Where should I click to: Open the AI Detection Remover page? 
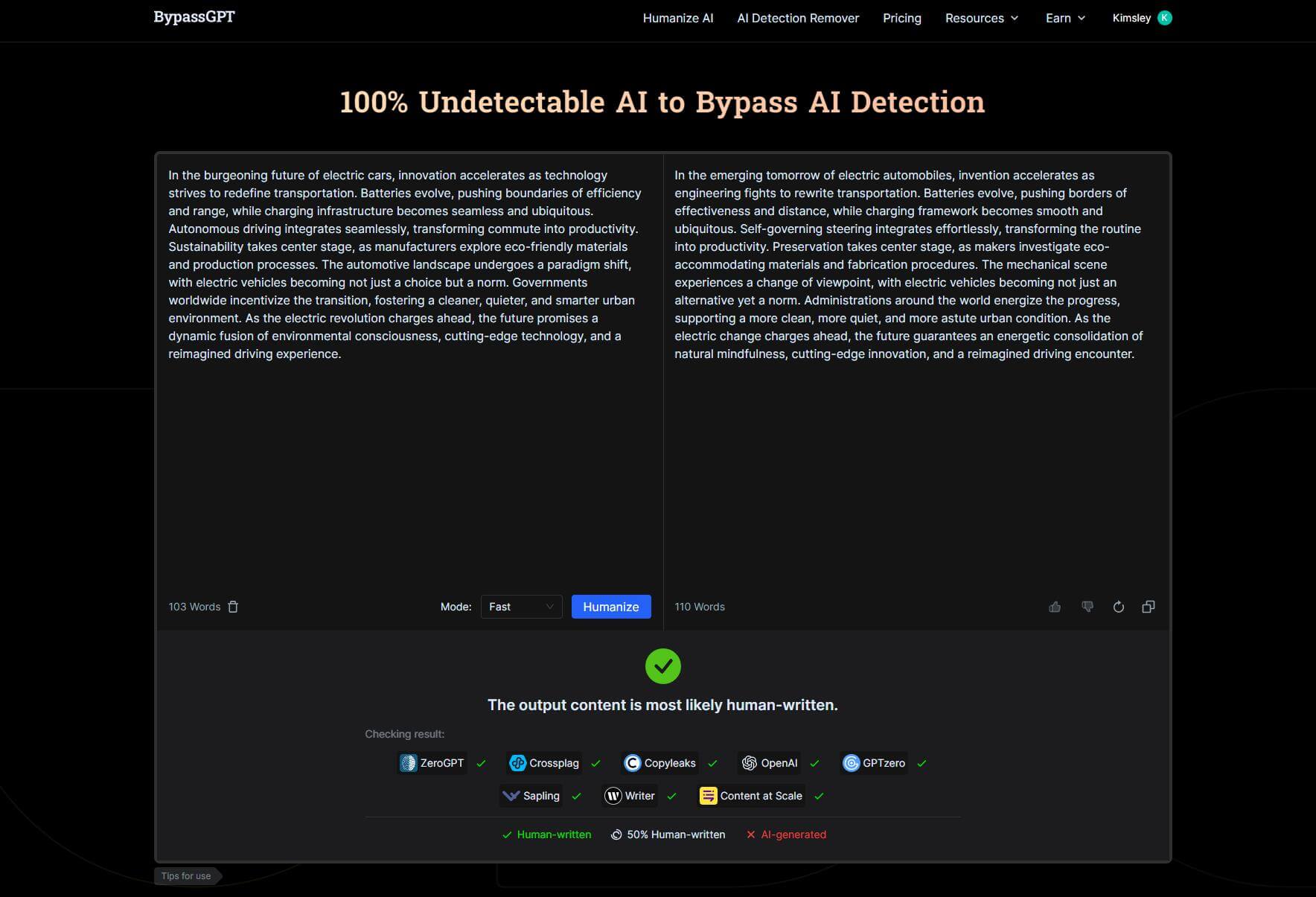[798, 18]
